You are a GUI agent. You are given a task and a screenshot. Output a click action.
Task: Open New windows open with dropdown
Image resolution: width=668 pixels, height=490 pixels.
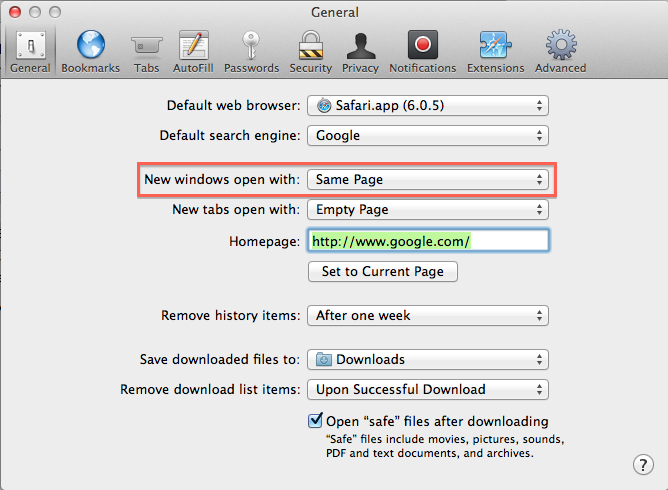click(428, 179)
